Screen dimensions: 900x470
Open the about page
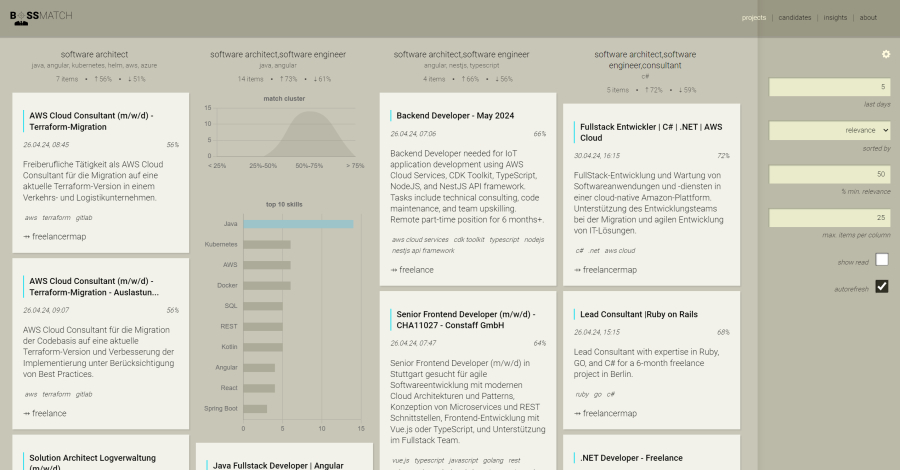coord(868,17)
